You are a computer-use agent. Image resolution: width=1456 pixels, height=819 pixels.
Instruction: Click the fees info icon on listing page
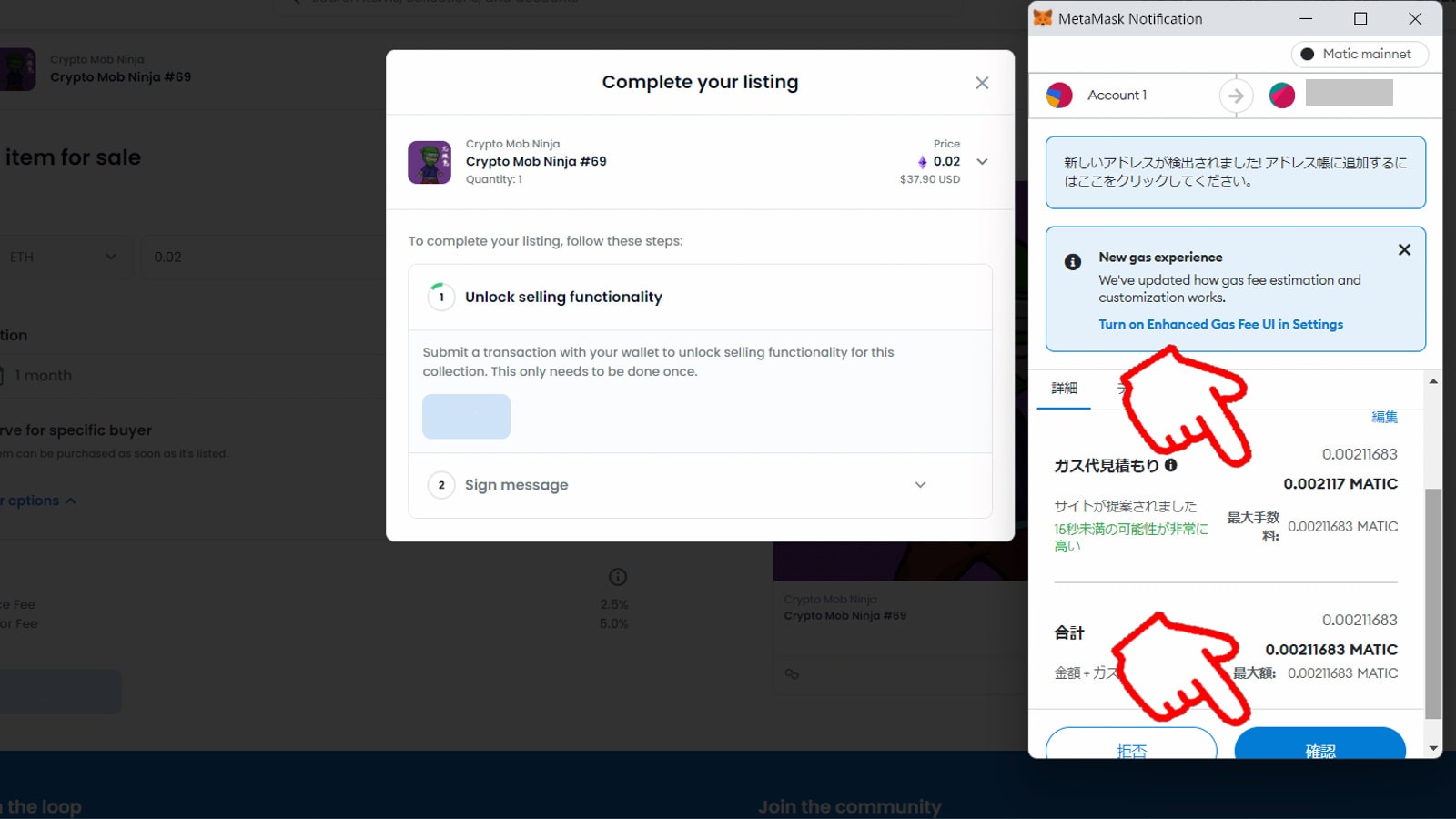[618, 577]
